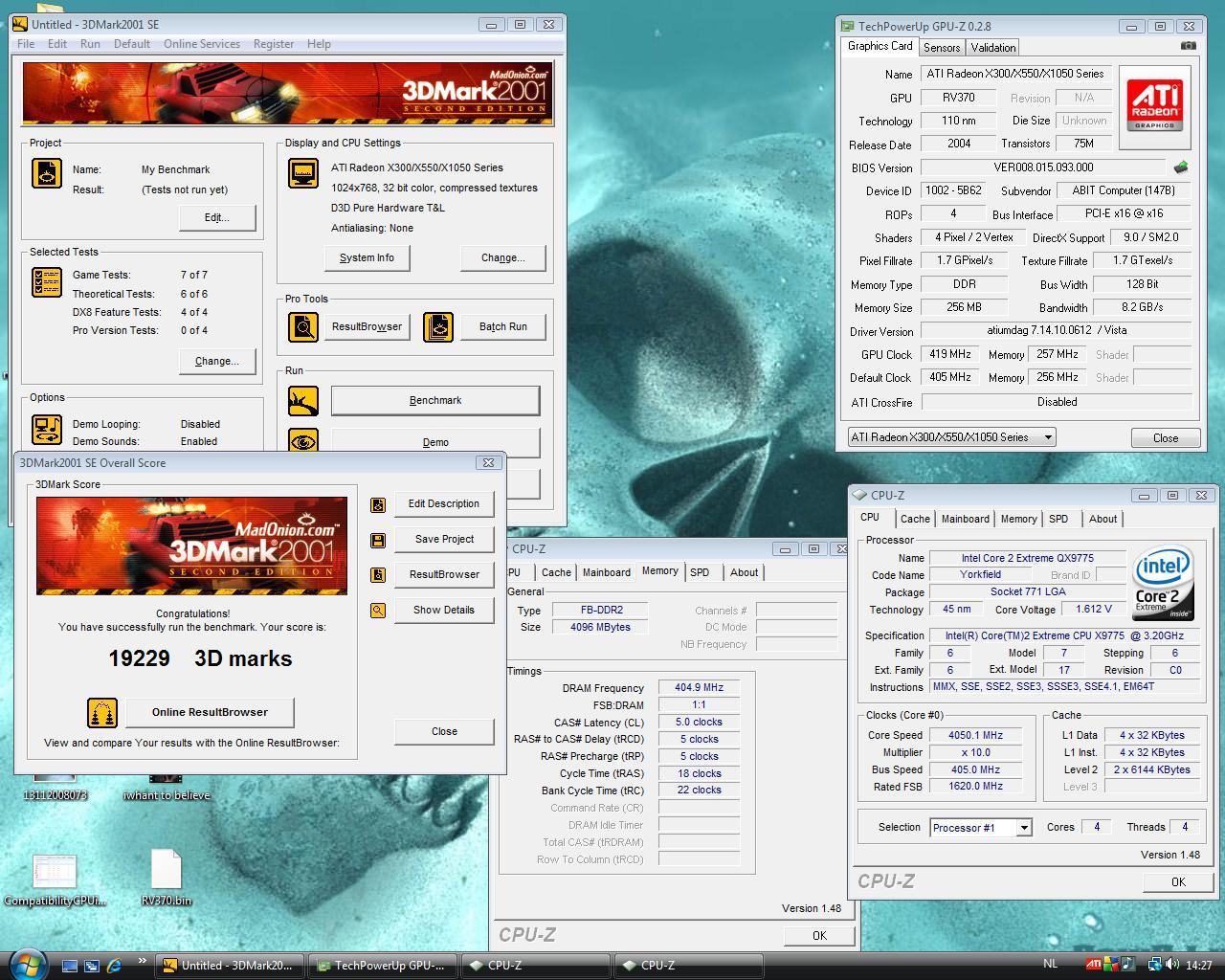Click the DRAM Frequency 404.9 MHz field
The height and width of the screenshot is (980, 1225).
tap(699, 688)
